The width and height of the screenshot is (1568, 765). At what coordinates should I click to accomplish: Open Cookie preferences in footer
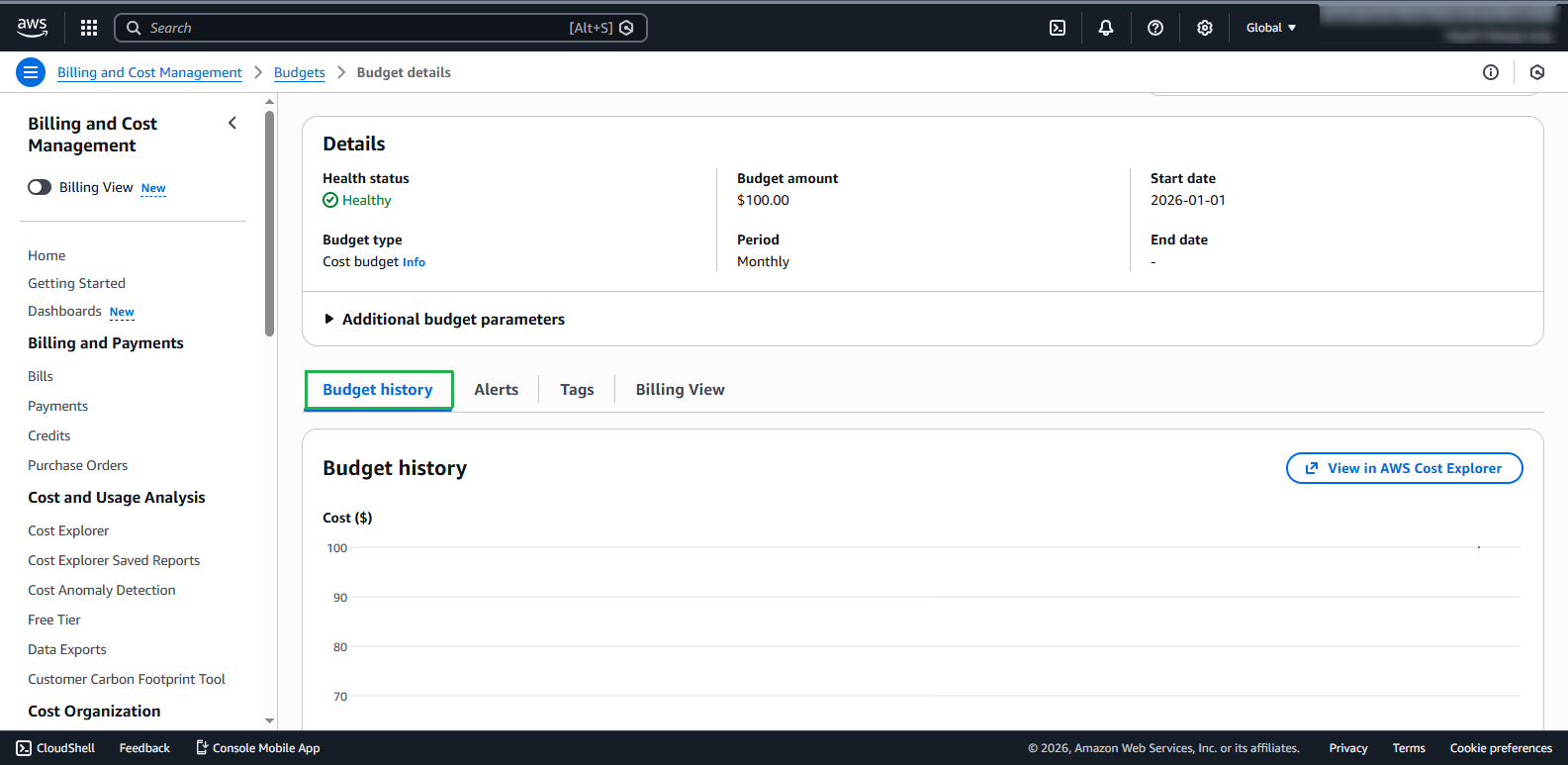pos(1501,748)
